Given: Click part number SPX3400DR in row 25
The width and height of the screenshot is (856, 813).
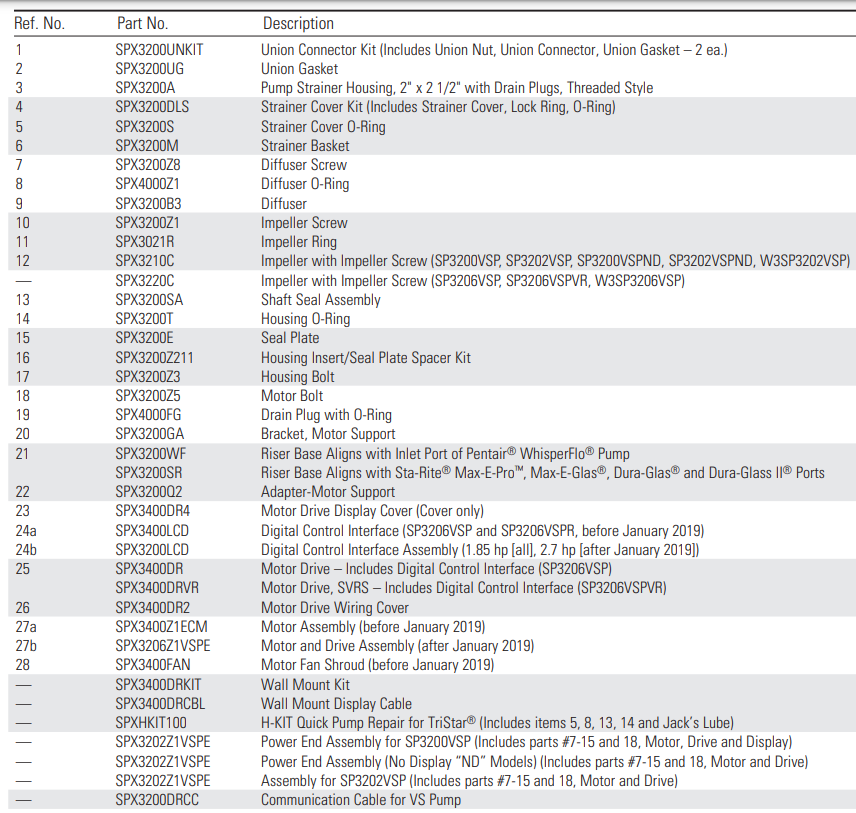Looking at the screenshot, I should pos(149,569).
